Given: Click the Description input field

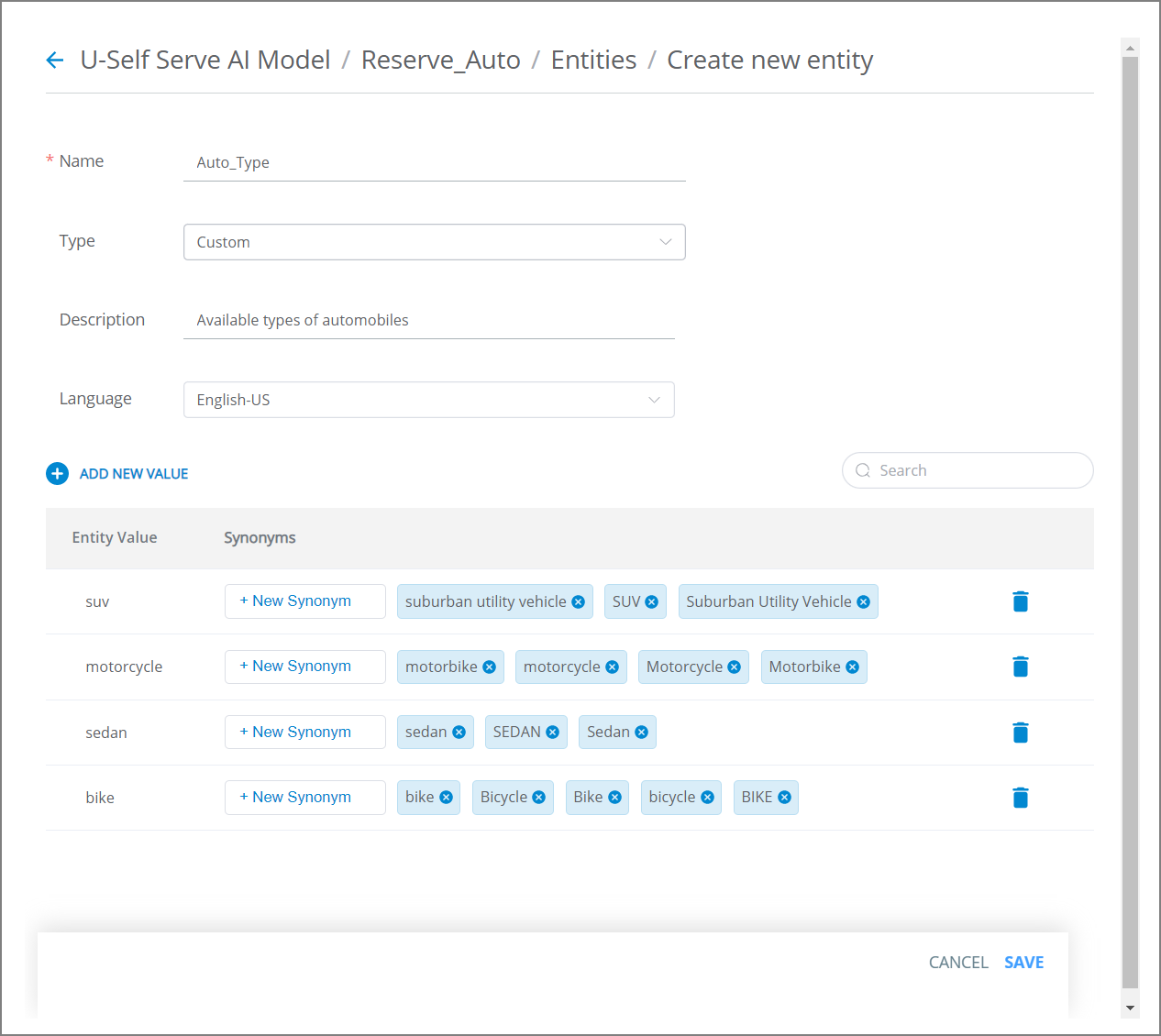Looking at the screenshot, I should (429, 321).
